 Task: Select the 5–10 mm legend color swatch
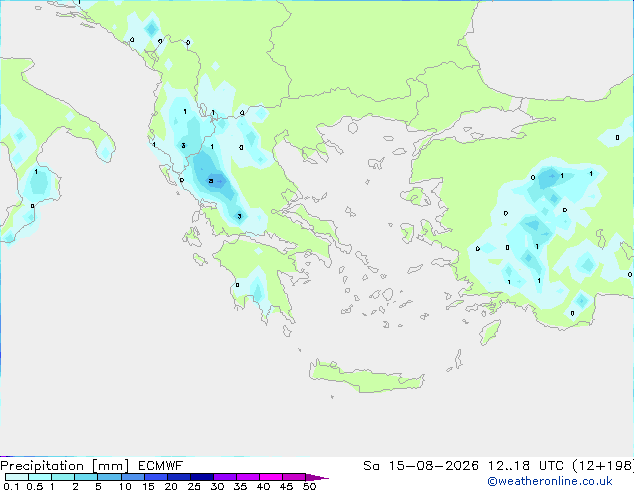click(109, 477)
